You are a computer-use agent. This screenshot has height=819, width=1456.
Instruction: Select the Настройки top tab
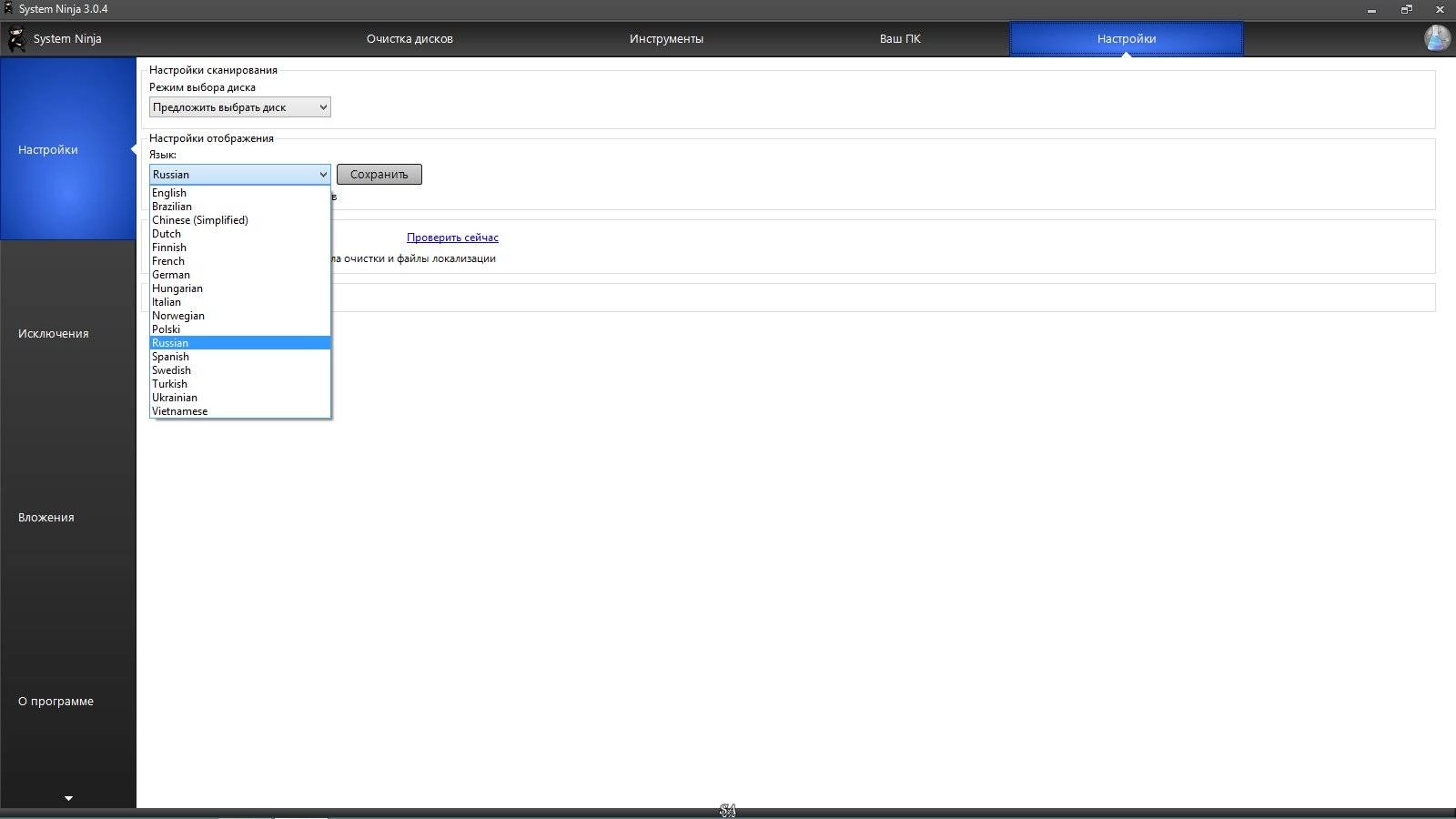coord(1127,39)
